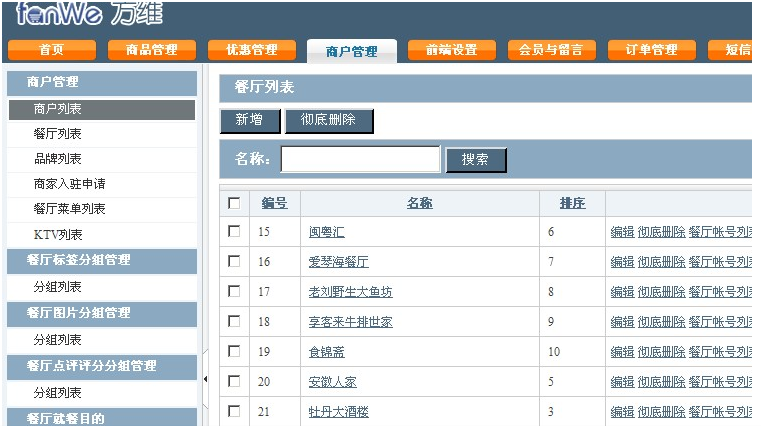Open 餐厅菜单列表 in the sidebar
Screen dimensions: 761x426
70,209
